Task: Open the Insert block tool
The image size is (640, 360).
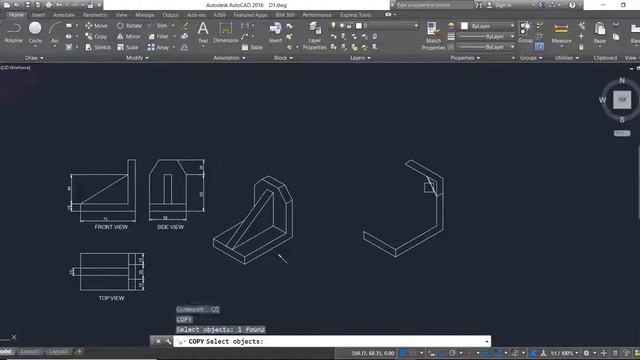Action: tap(276, 33)
